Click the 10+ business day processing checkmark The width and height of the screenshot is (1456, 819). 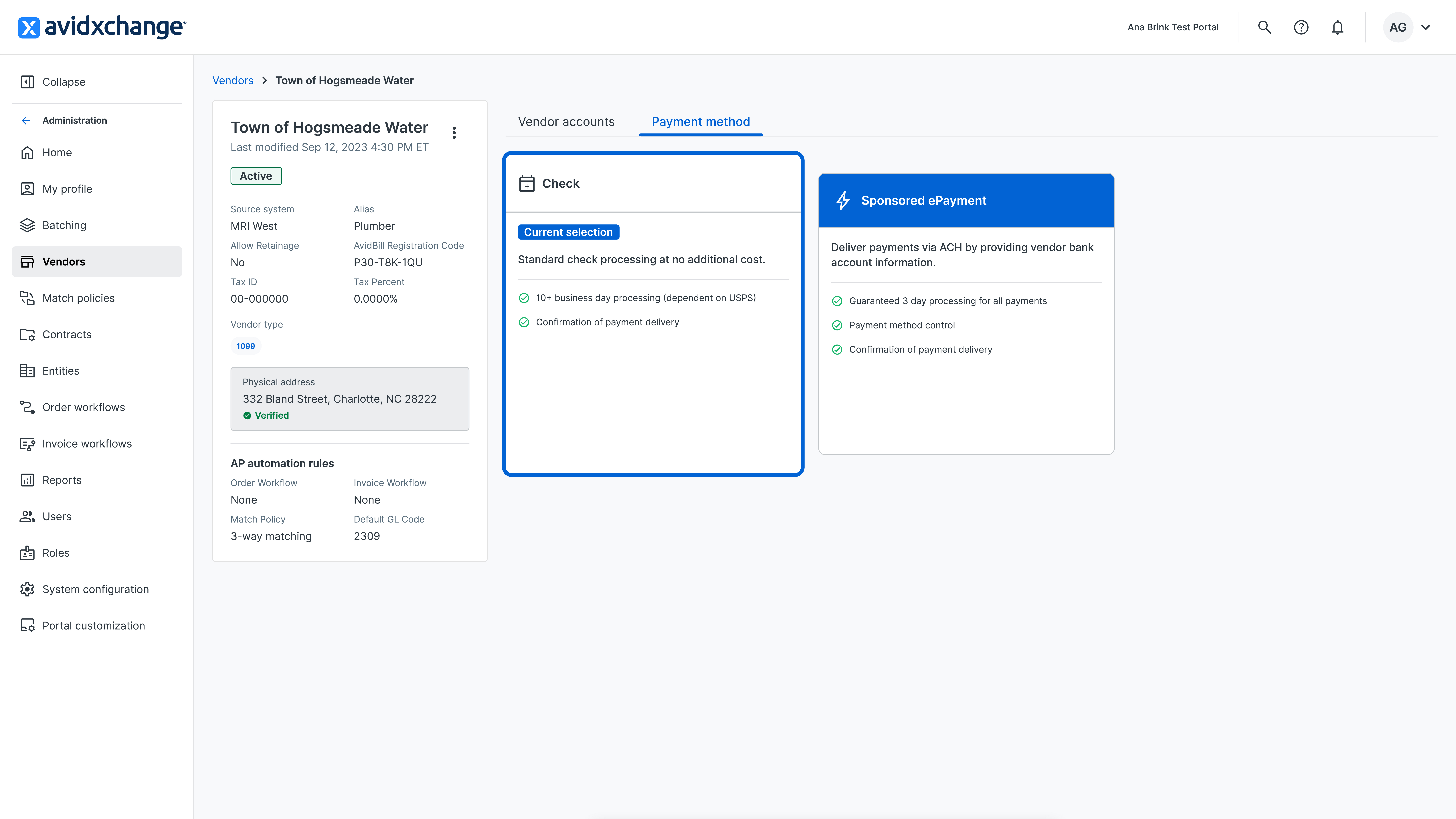(524, 298)
